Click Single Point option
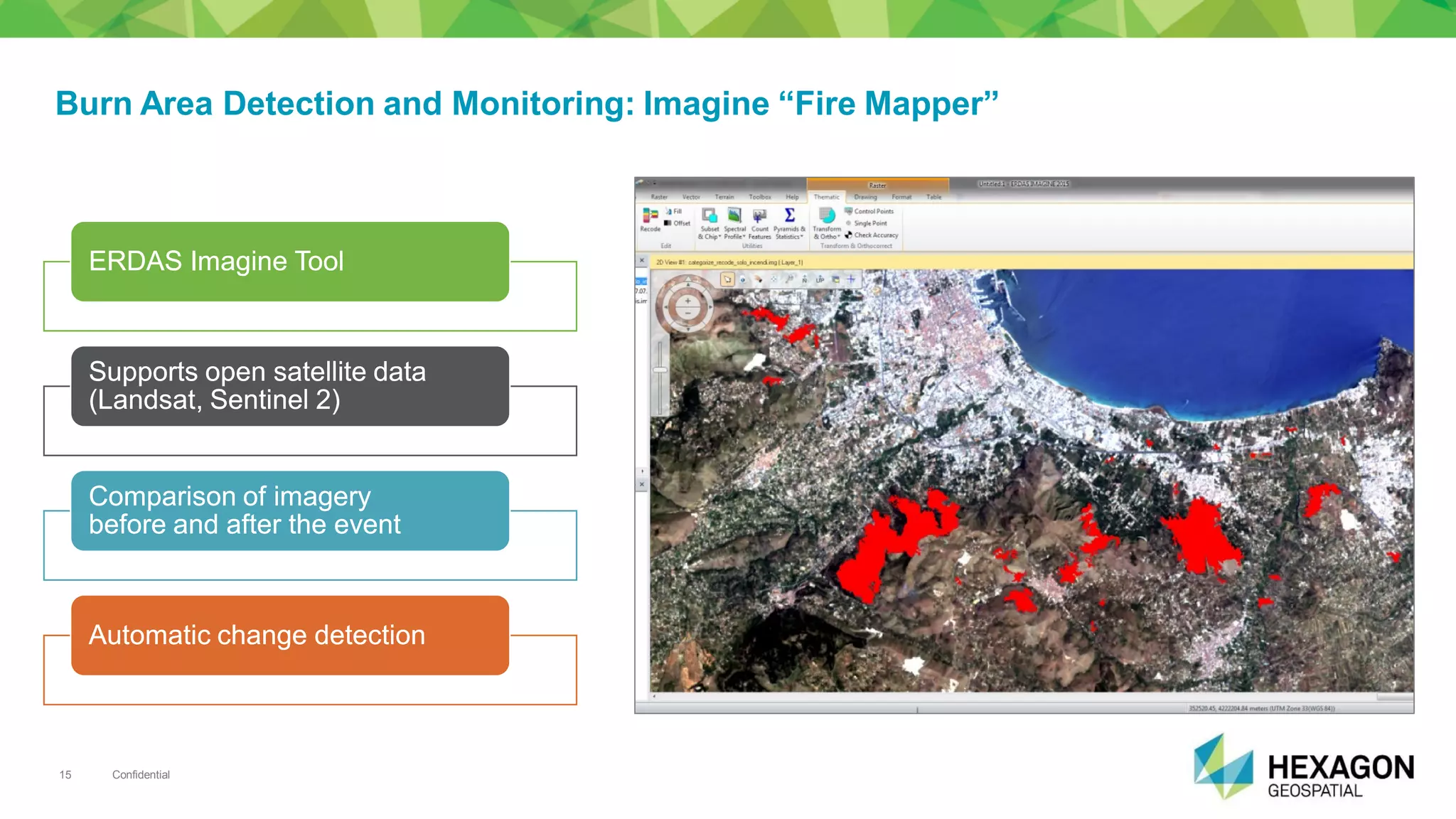This screenshot has height=819, width=1456. pyautogui.click(x=867, y=223)
